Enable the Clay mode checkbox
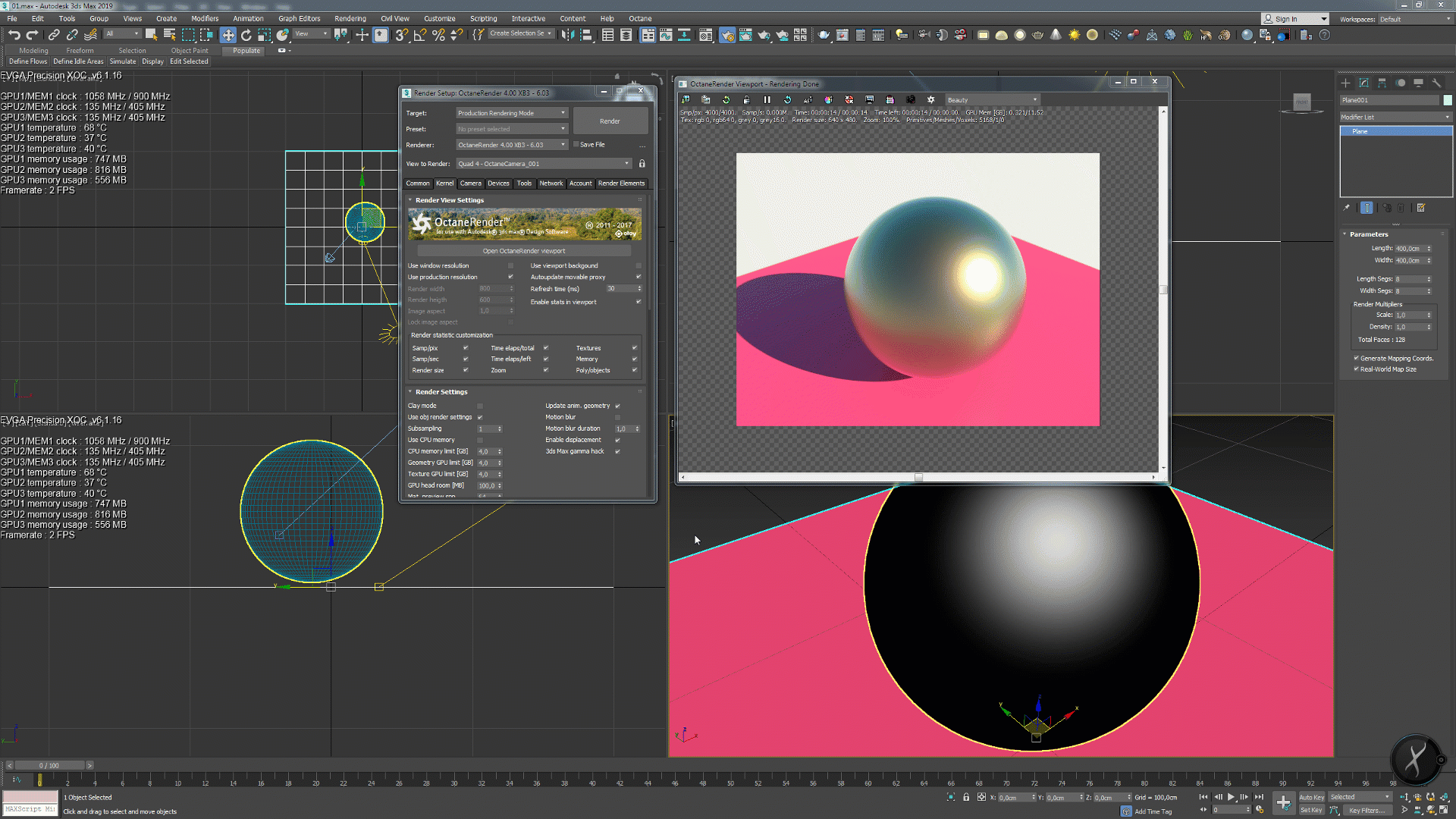 point(480,406)
